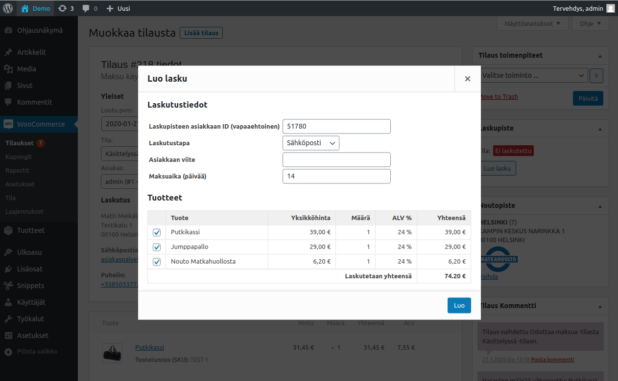Toggle the Nouto Matkahuollosta checkbox
This screenshot has height=381, width=618.
[156, 262]
